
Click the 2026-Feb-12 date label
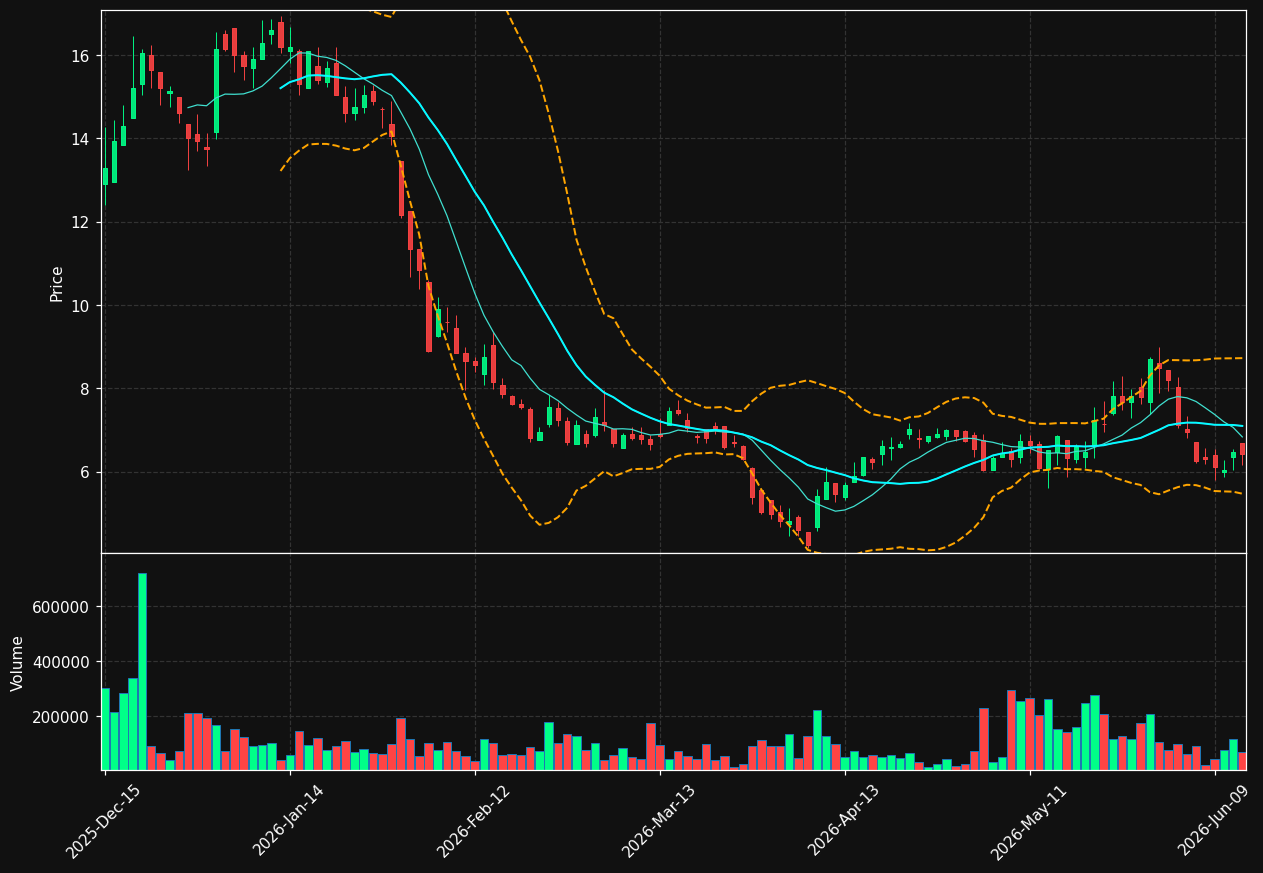473,821
